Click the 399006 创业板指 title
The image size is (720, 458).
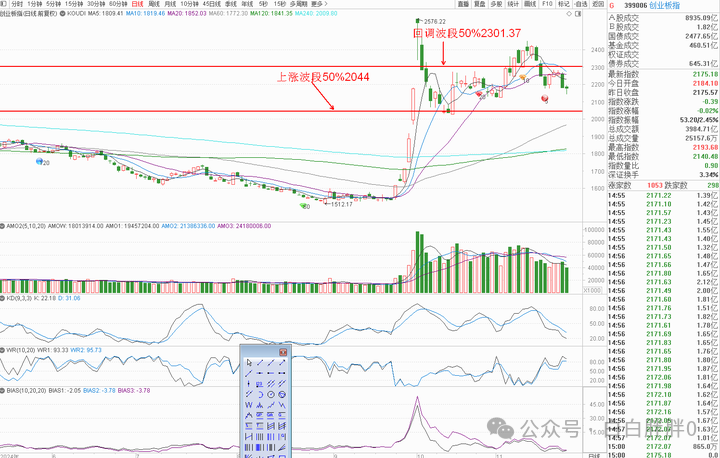click(x=652, y=6)
